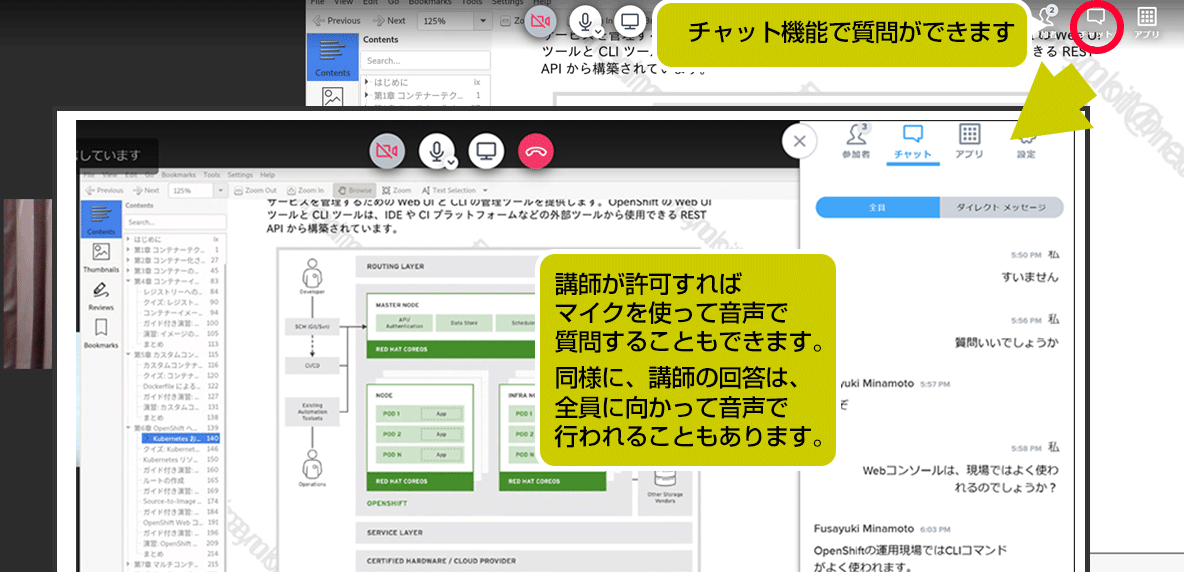Focus the contents Search field in front reader
This screenshot has width=1184, height=572.
[175, 223]
